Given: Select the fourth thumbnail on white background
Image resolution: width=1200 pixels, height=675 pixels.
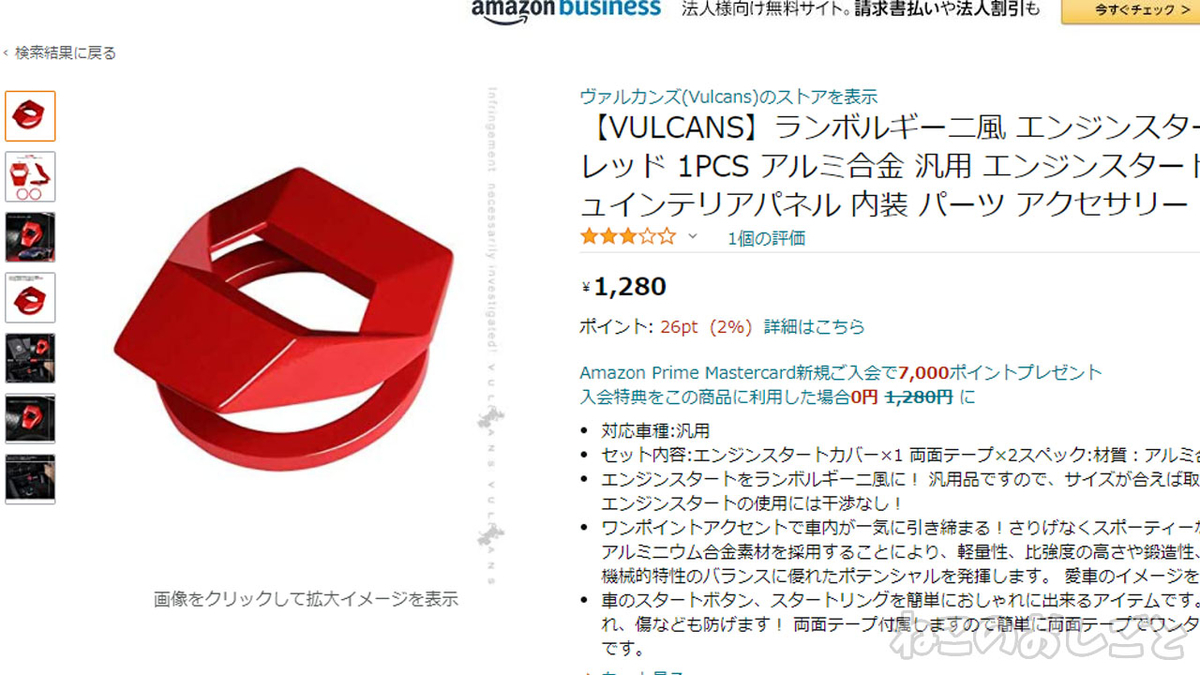Looking at the screenshot, I should pos(30,298).
